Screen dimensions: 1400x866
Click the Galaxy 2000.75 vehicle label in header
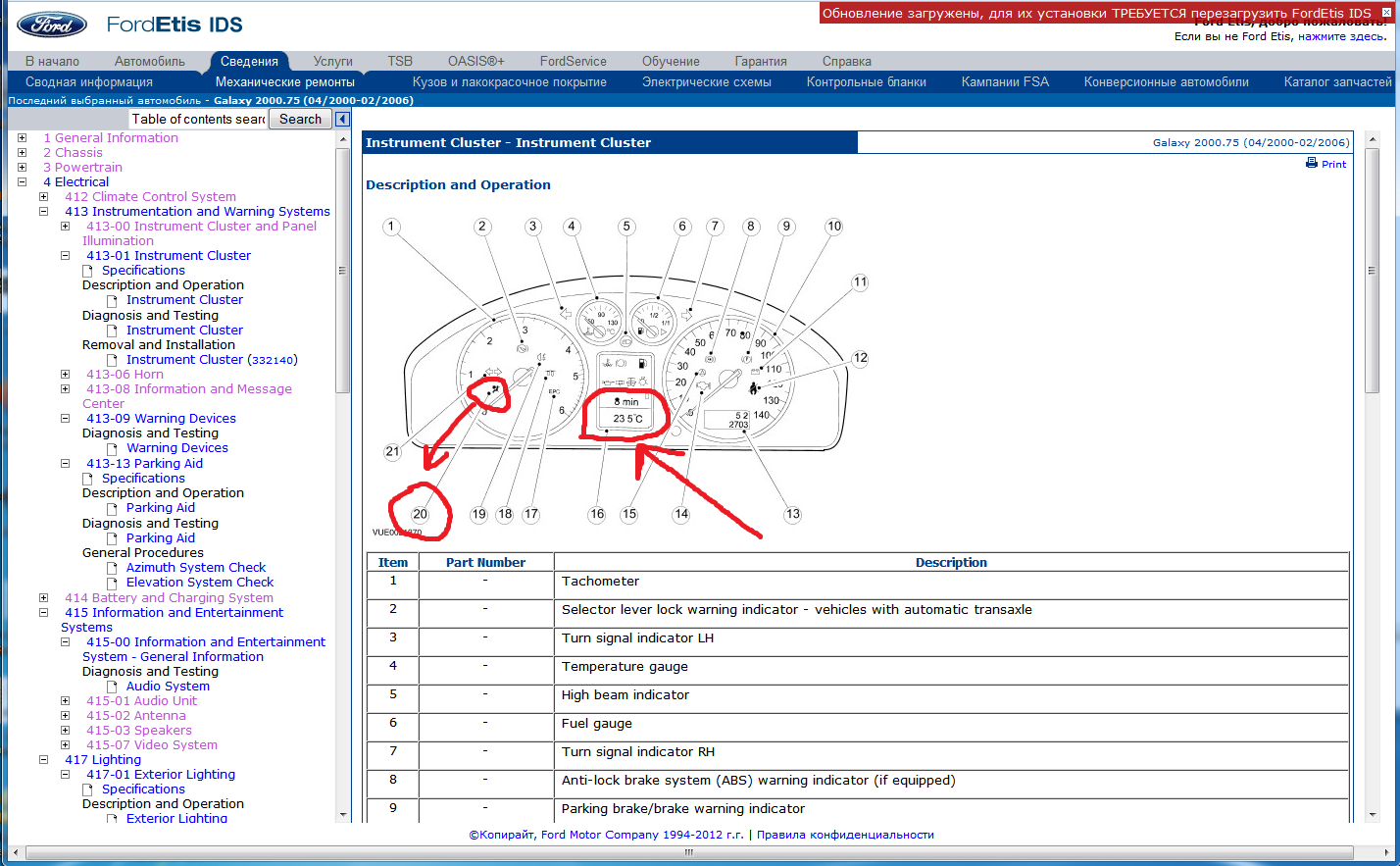pyautogui.click(x=1251, y=142)
